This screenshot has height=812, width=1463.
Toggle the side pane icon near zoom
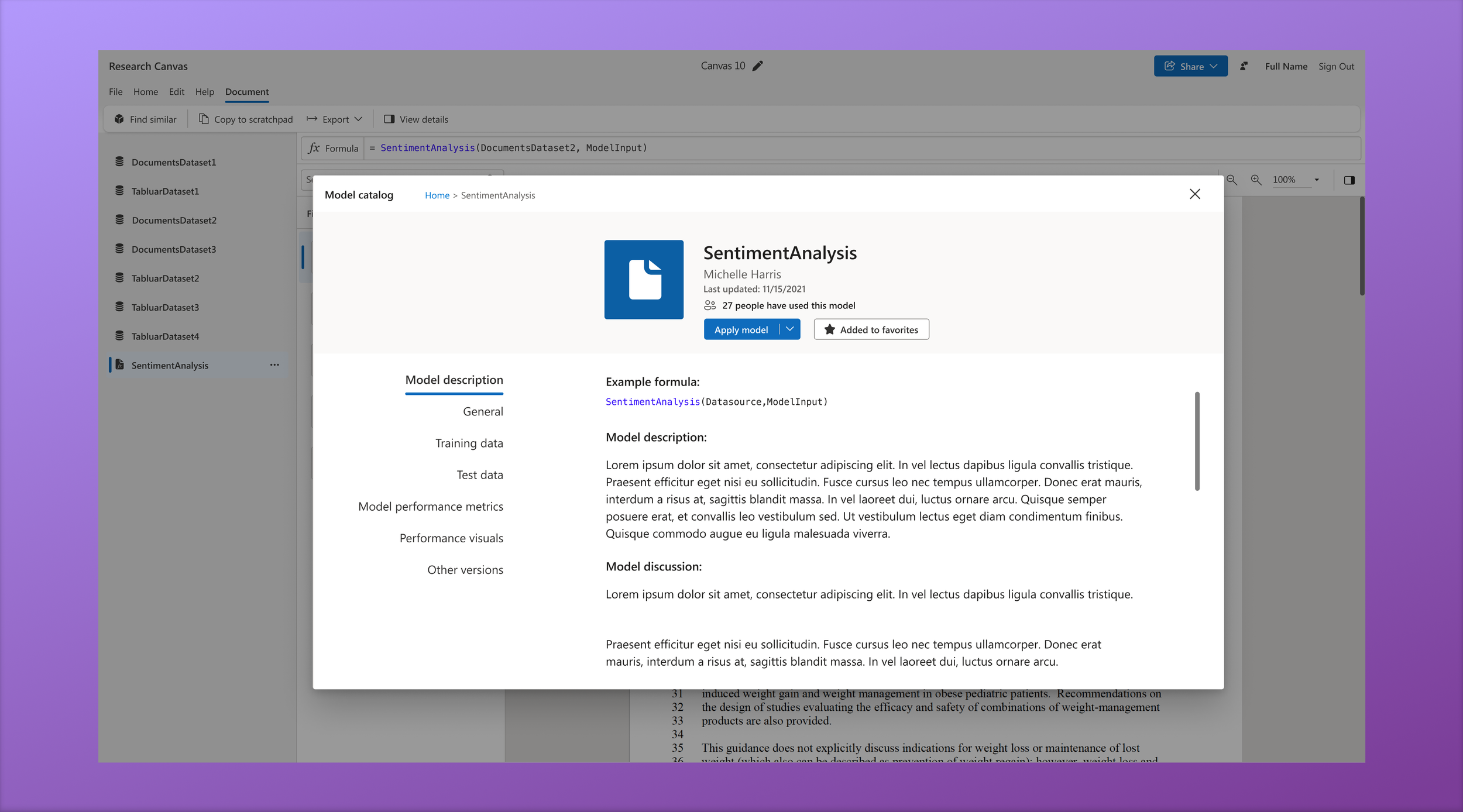click(x=1349, y=180)
